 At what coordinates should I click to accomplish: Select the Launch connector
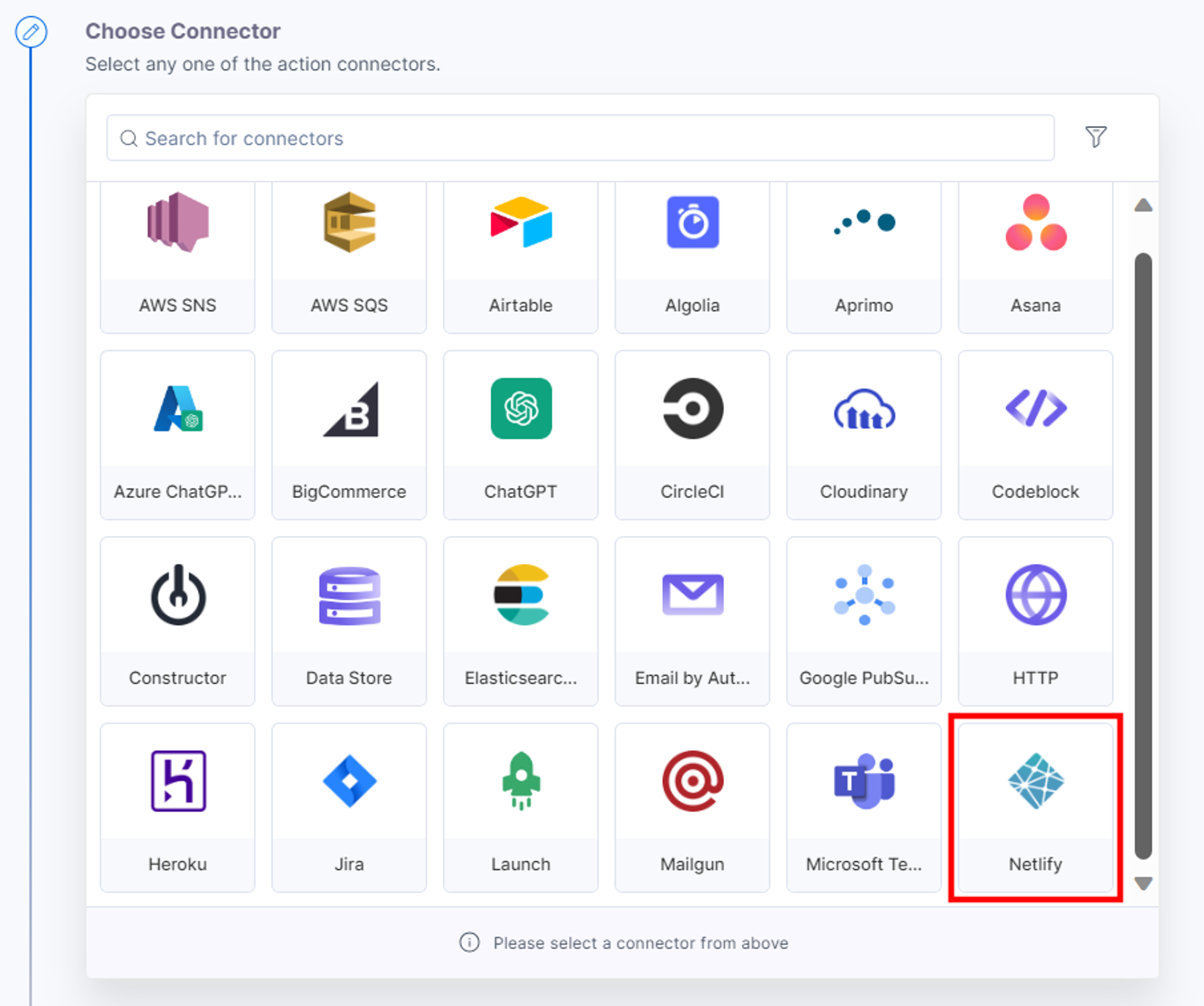520,807
